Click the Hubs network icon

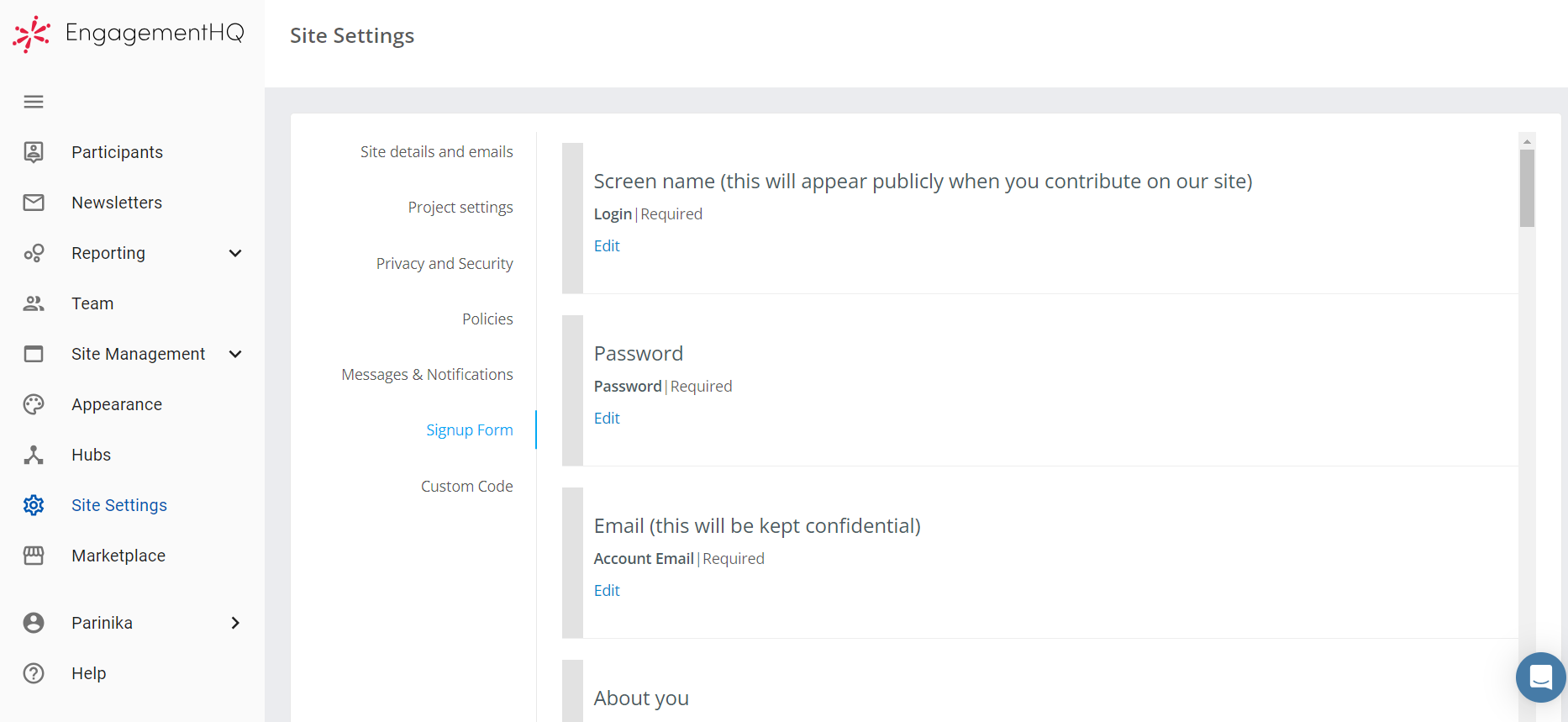tap(34, 455)
